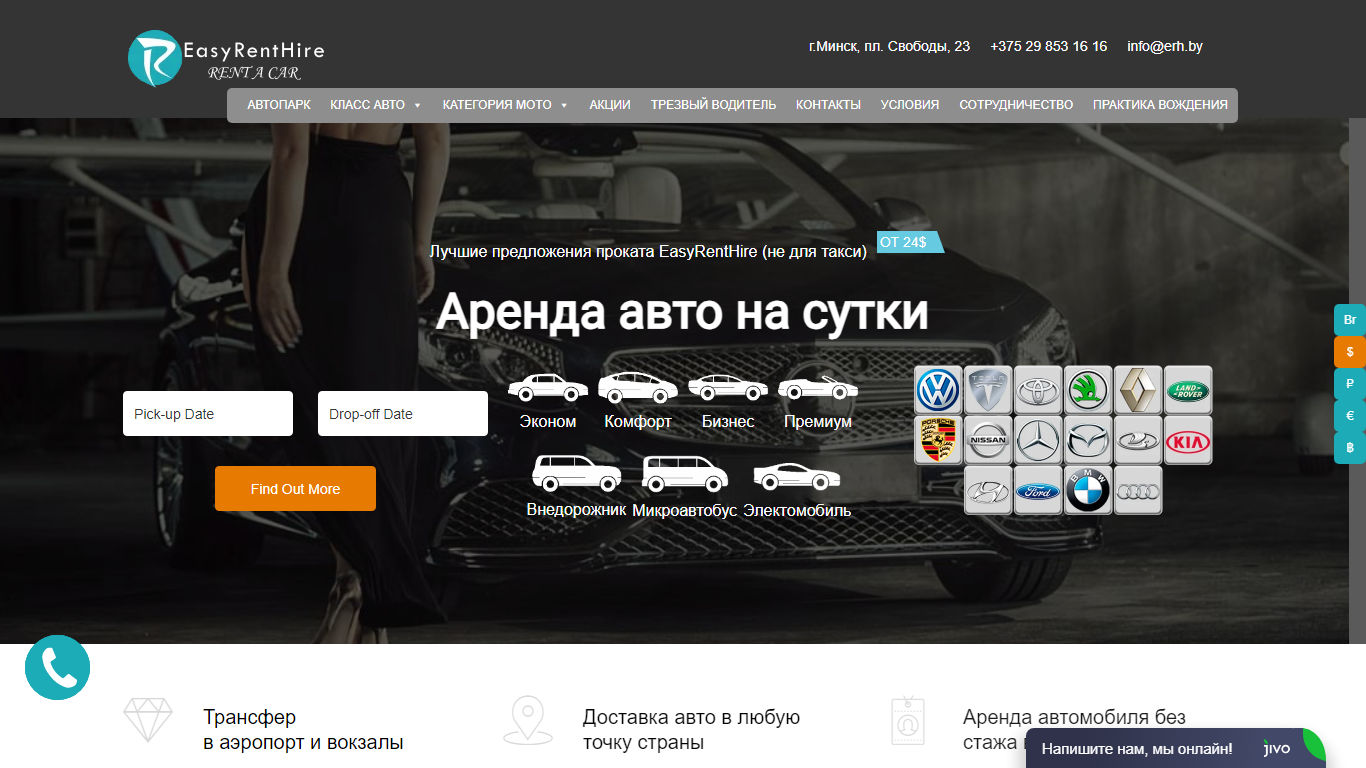Click the Комфорт car class icon
This screenshot has height=768, width=1366.
click(638, 387)
